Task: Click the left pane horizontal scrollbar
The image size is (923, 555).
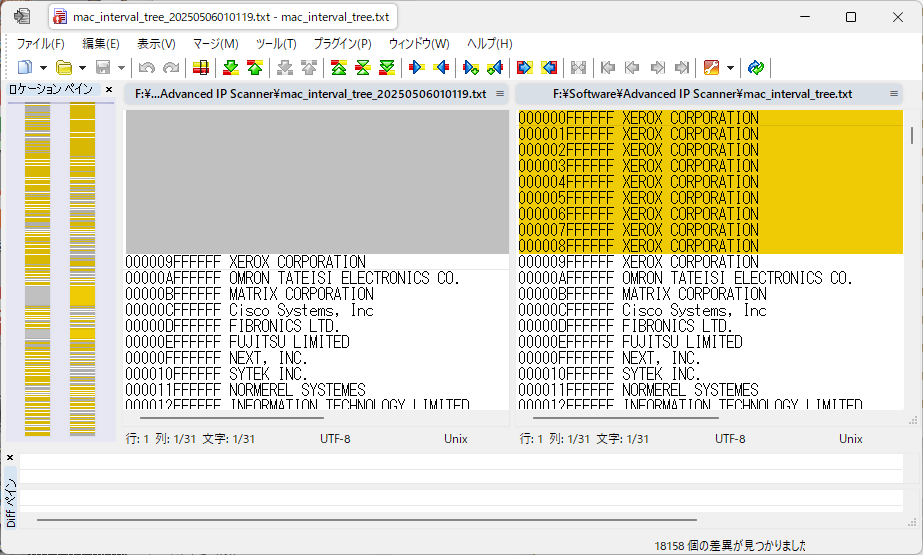Action: pyautogui.click(x=231, y=418)
